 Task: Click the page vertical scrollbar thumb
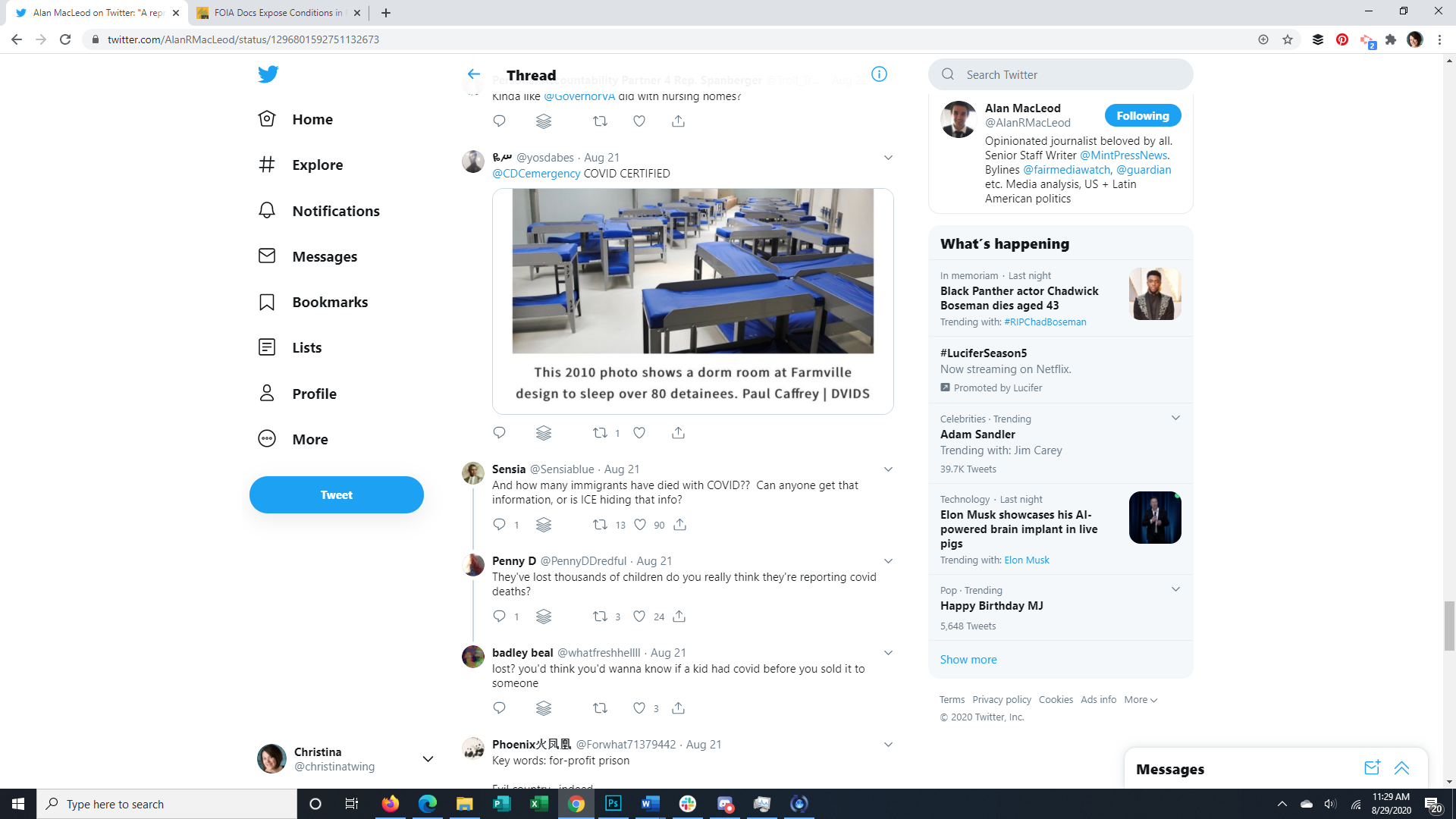coord(1449,626)
